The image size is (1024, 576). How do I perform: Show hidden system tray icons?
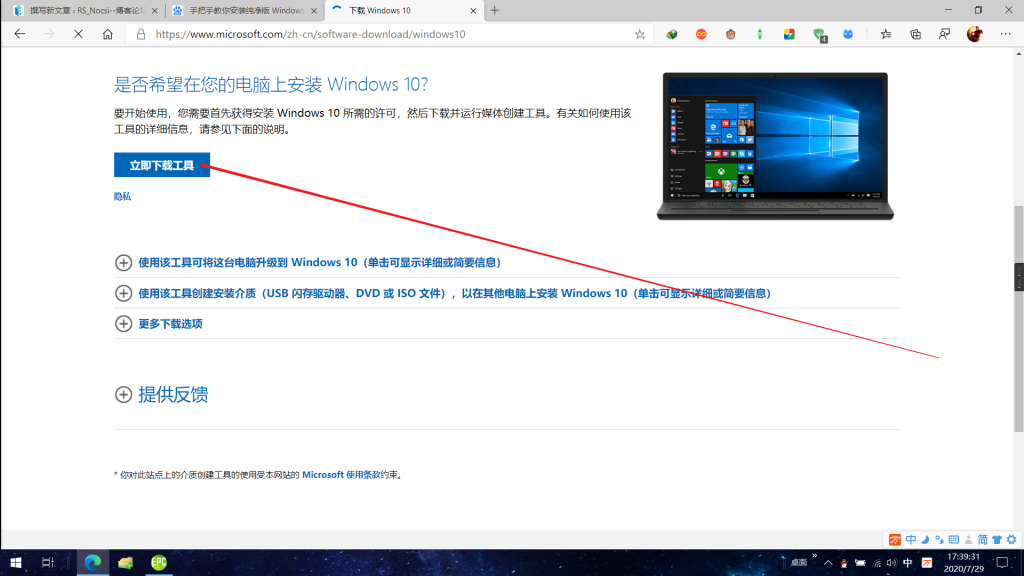coord(828,563)
